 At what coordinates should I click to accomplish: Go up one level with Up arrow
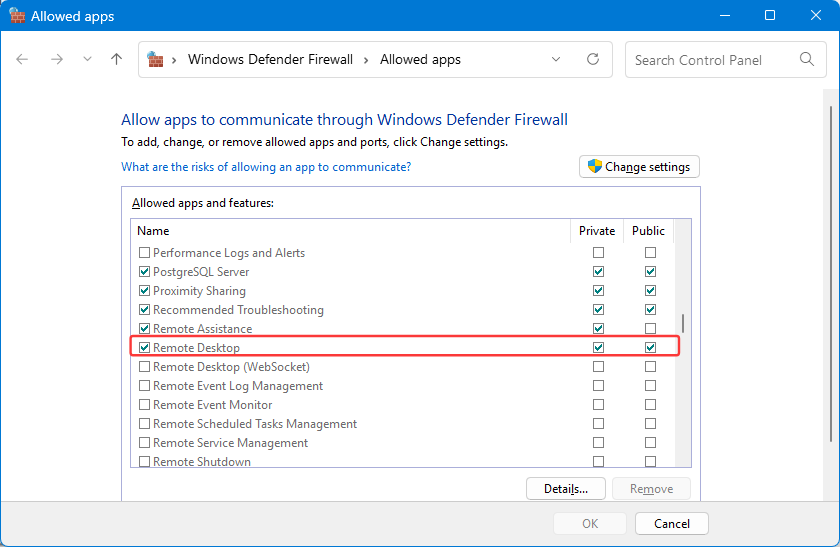point(116,60)
